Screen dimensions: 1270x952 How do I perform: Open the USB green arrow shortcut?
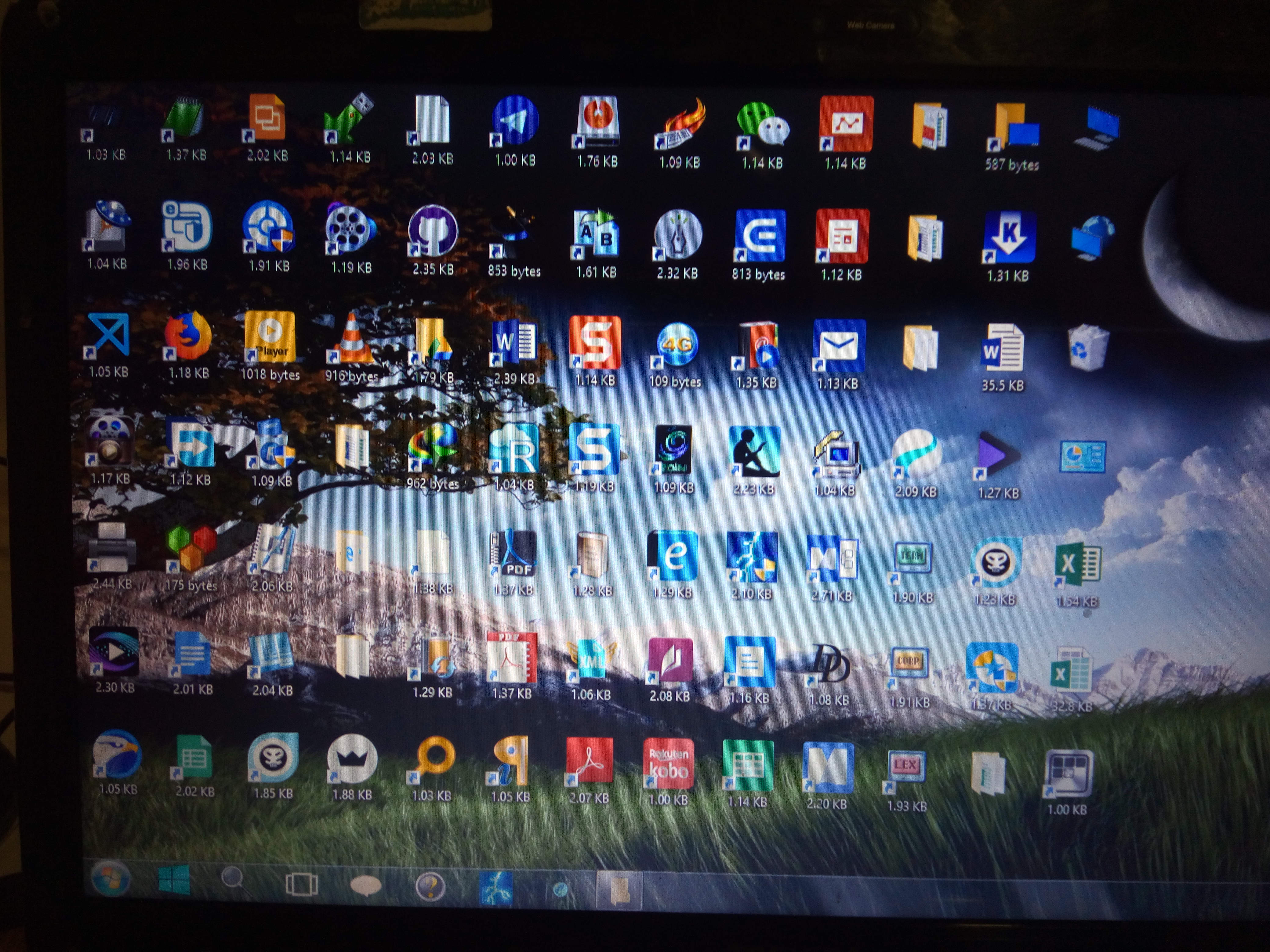pyautogui.click(x=349, y=118)
